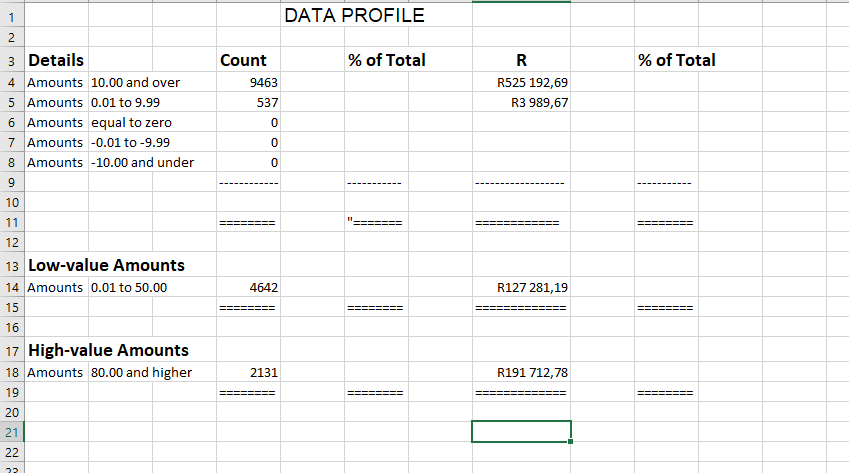The width and height of the screenshot is (849, 473).
Task: Select the R column header cell
Action: pos(521,60)
